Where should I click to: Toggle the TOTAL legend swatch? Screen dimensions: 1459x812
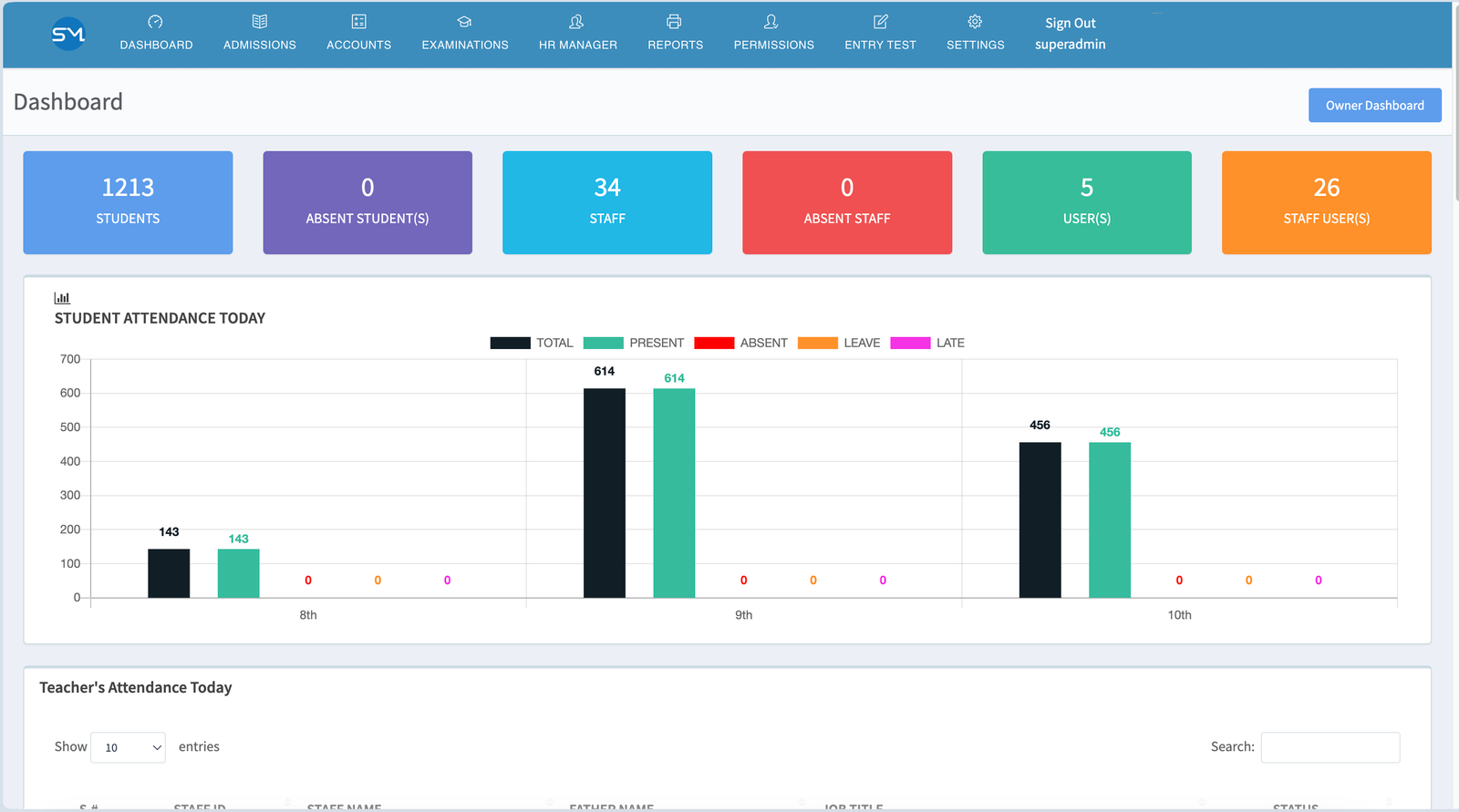[x=510, y=344]
